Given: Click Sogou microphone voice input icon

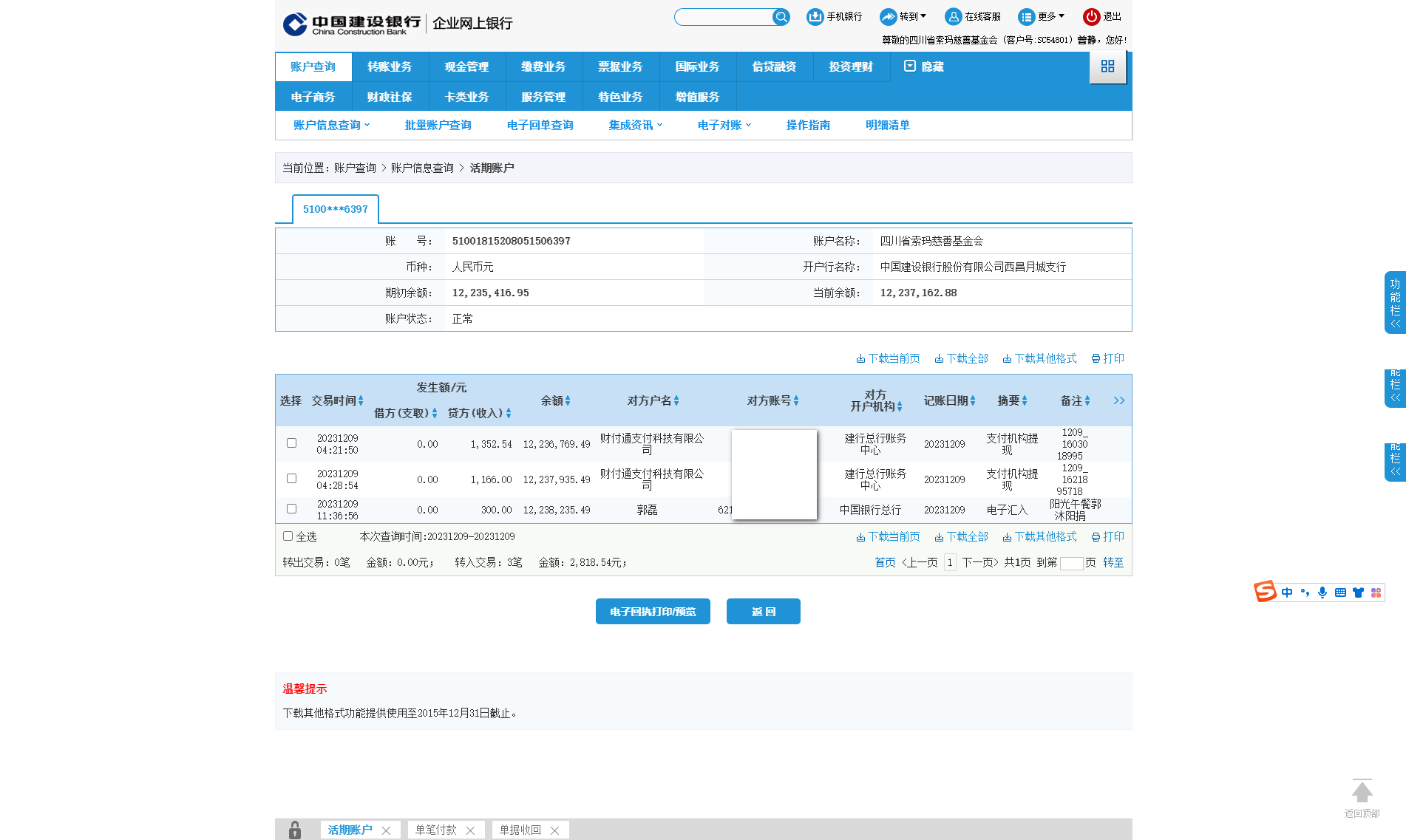Looking at the screenshot, I should click(x=1322, y=593).
